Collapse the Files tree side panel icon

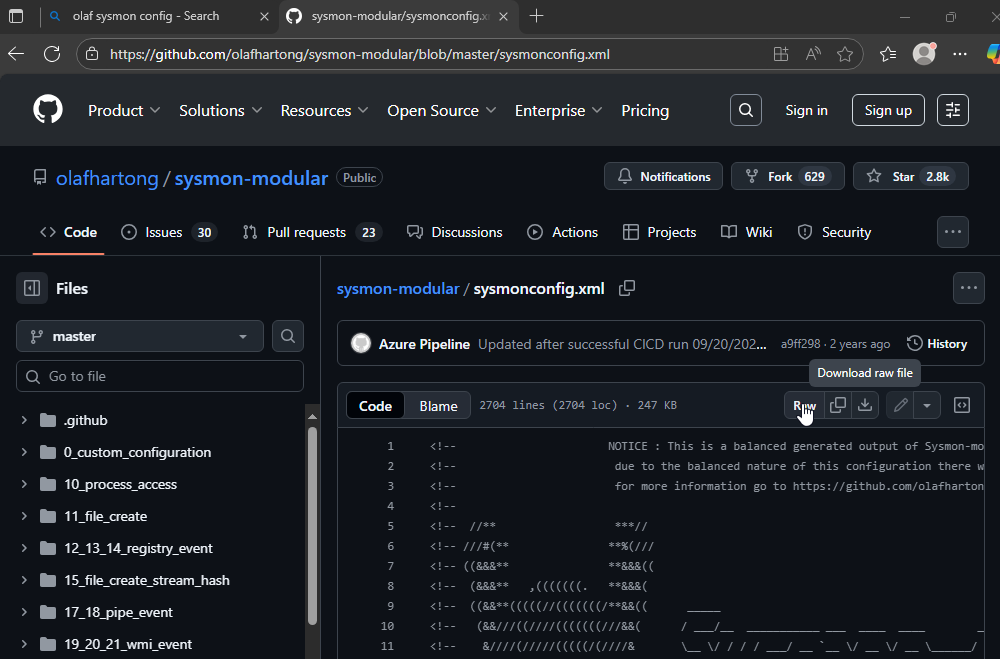point(32,288)
